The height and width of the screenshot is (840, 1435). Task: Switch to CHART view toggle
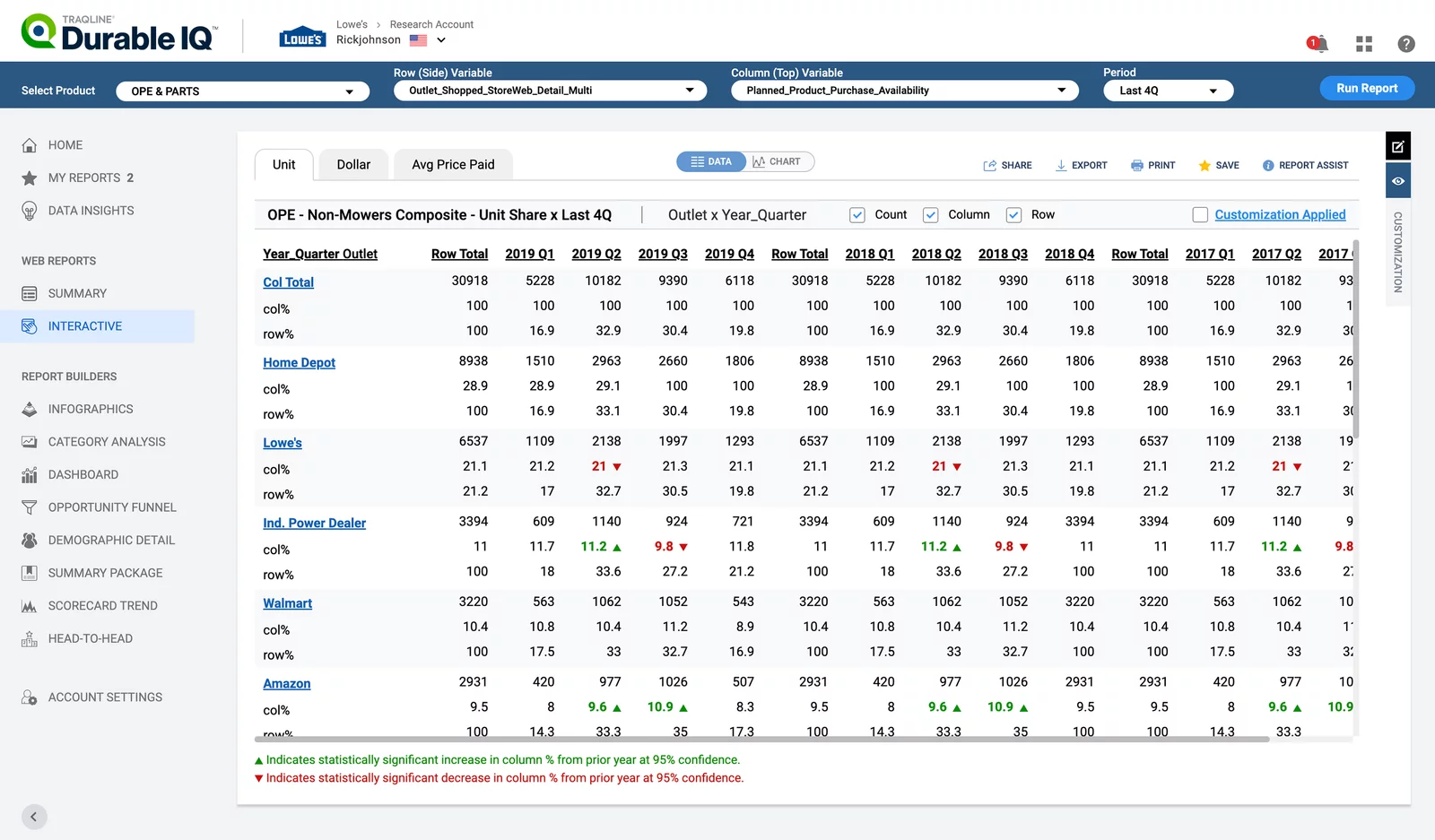[778, 161]
